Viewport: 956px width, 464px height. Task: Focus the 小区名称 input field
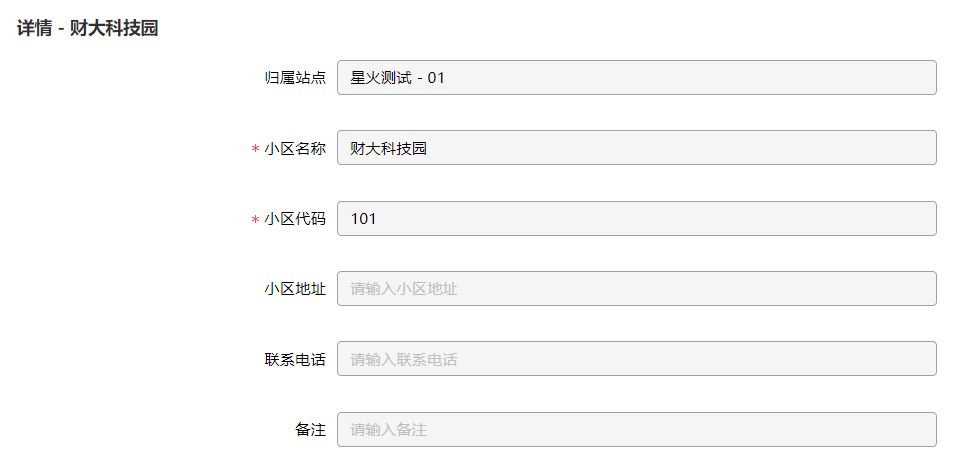(637, 148)
